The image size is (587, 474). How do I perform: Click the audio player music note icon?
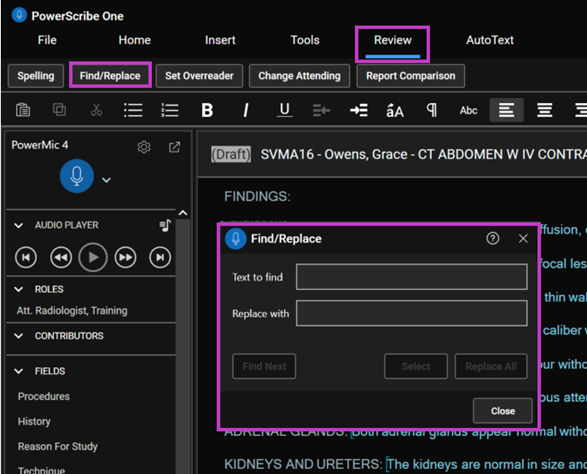point(165,225)
